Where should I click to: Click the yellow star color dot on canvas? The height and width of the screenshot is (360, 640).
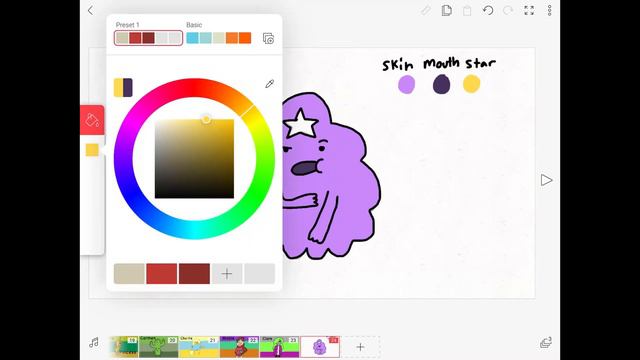tap(471, 84)
